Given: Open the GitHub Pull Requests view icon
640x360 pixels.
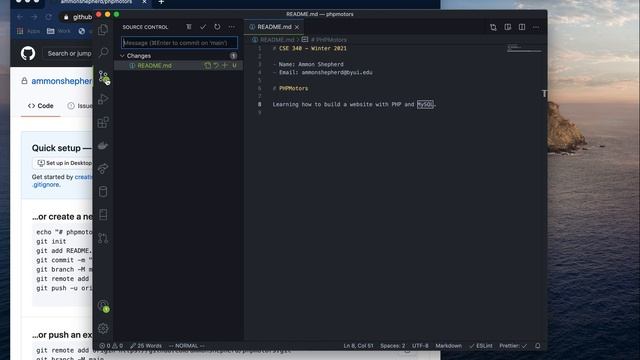Looking at the screenshot, I should coord(103,238).
